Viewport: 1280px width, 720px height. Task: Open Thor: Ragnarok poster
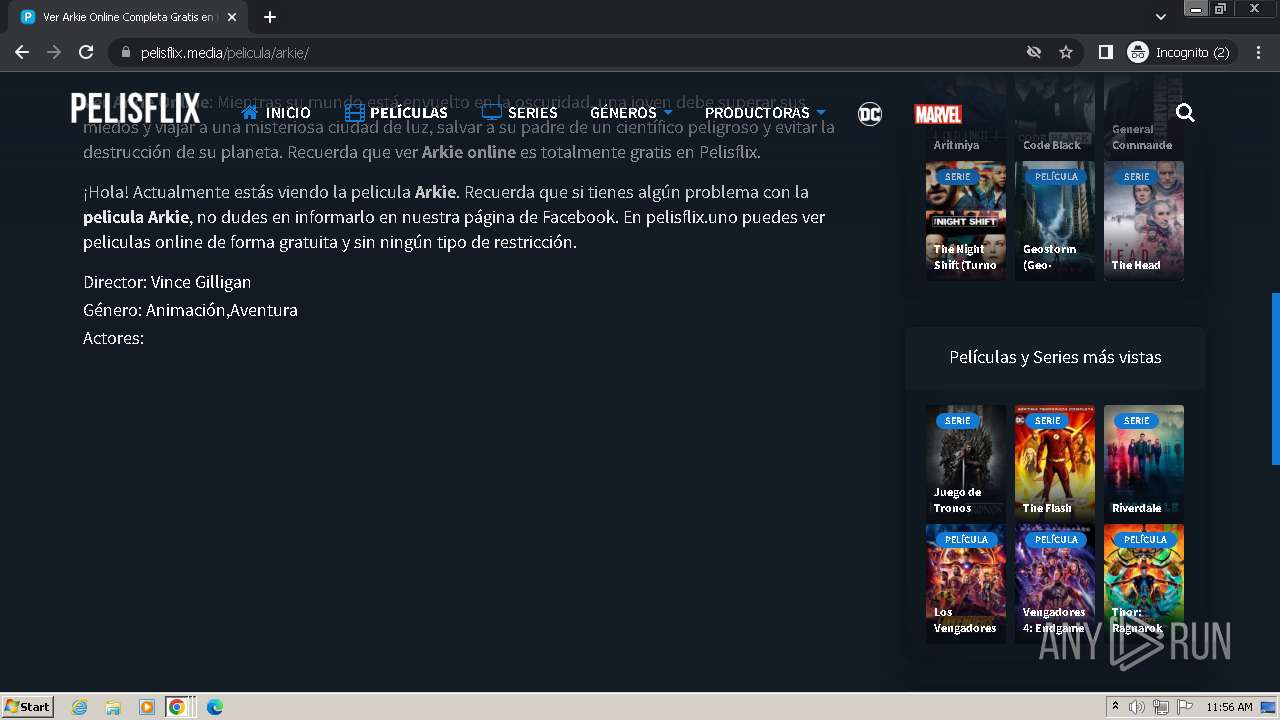[x=1144, y=584]
